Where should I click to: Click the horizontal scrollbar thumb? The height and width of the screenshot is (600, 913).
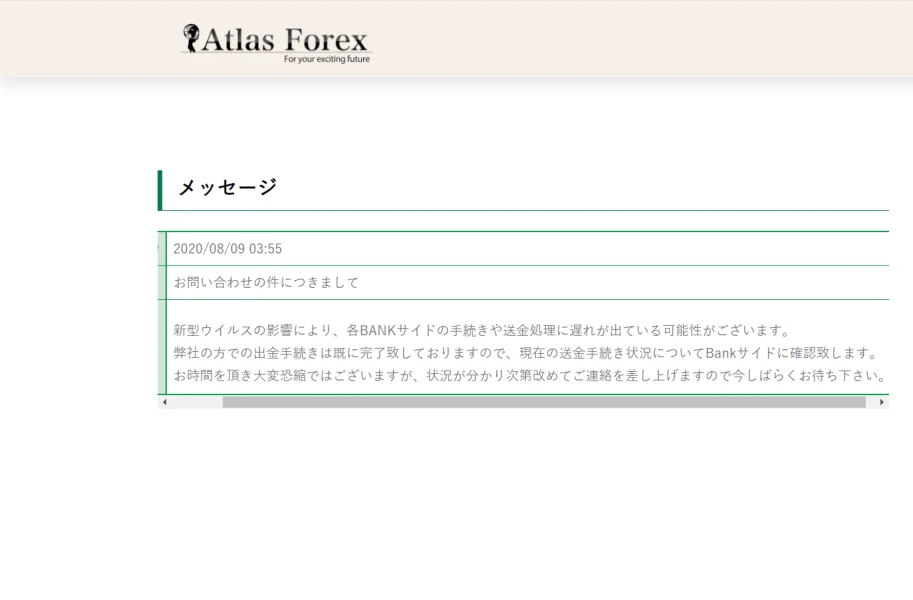543,402
